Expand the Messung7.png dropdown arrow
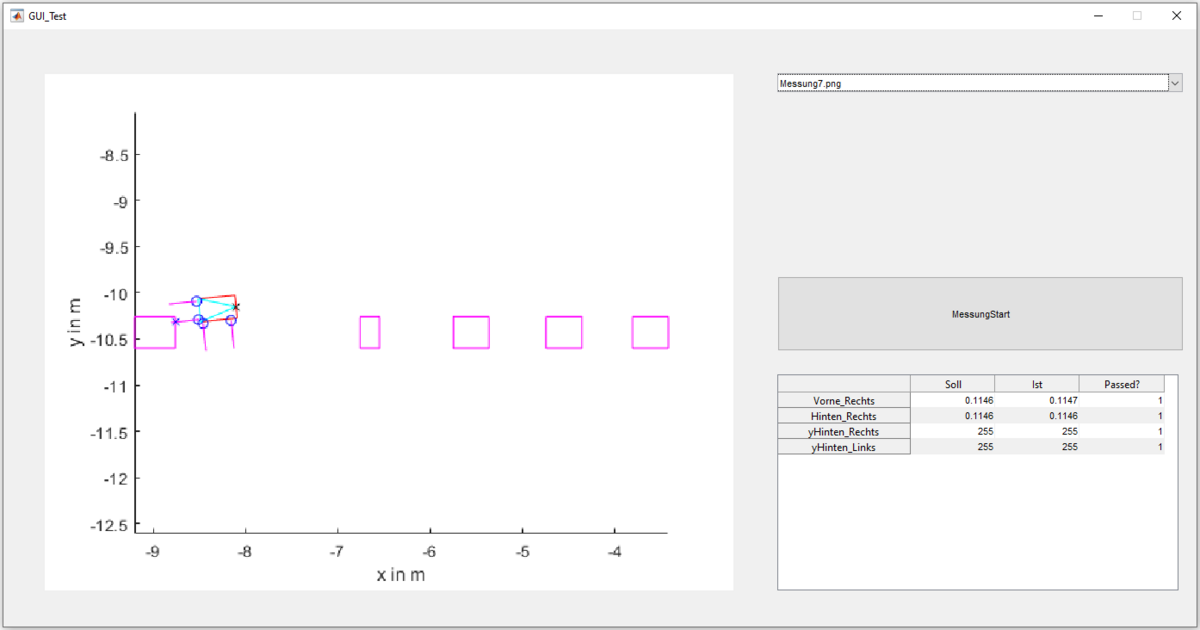The image size is (1200, 630). 1175,84
